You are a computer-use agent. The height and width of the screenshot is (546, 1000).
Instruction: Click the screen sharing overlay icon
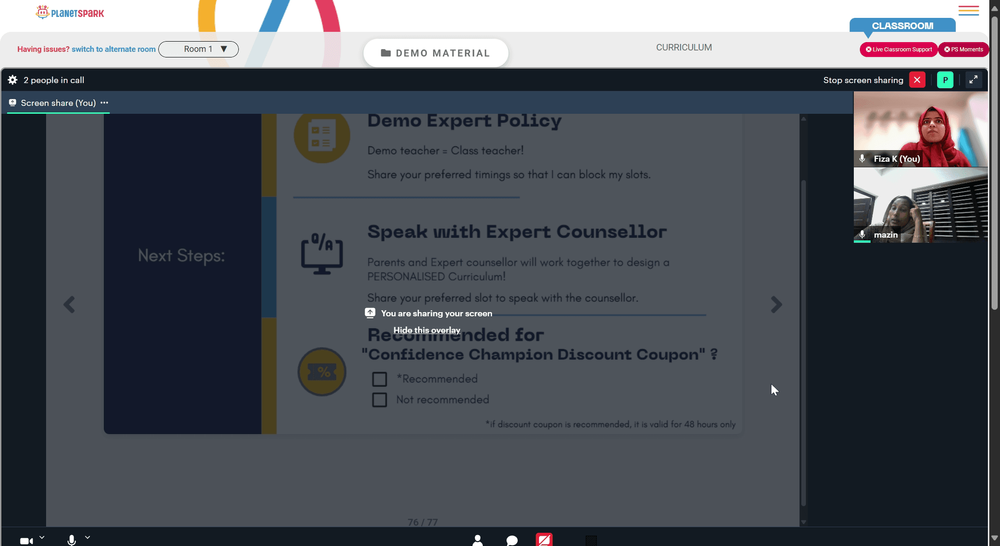point(370,313)
